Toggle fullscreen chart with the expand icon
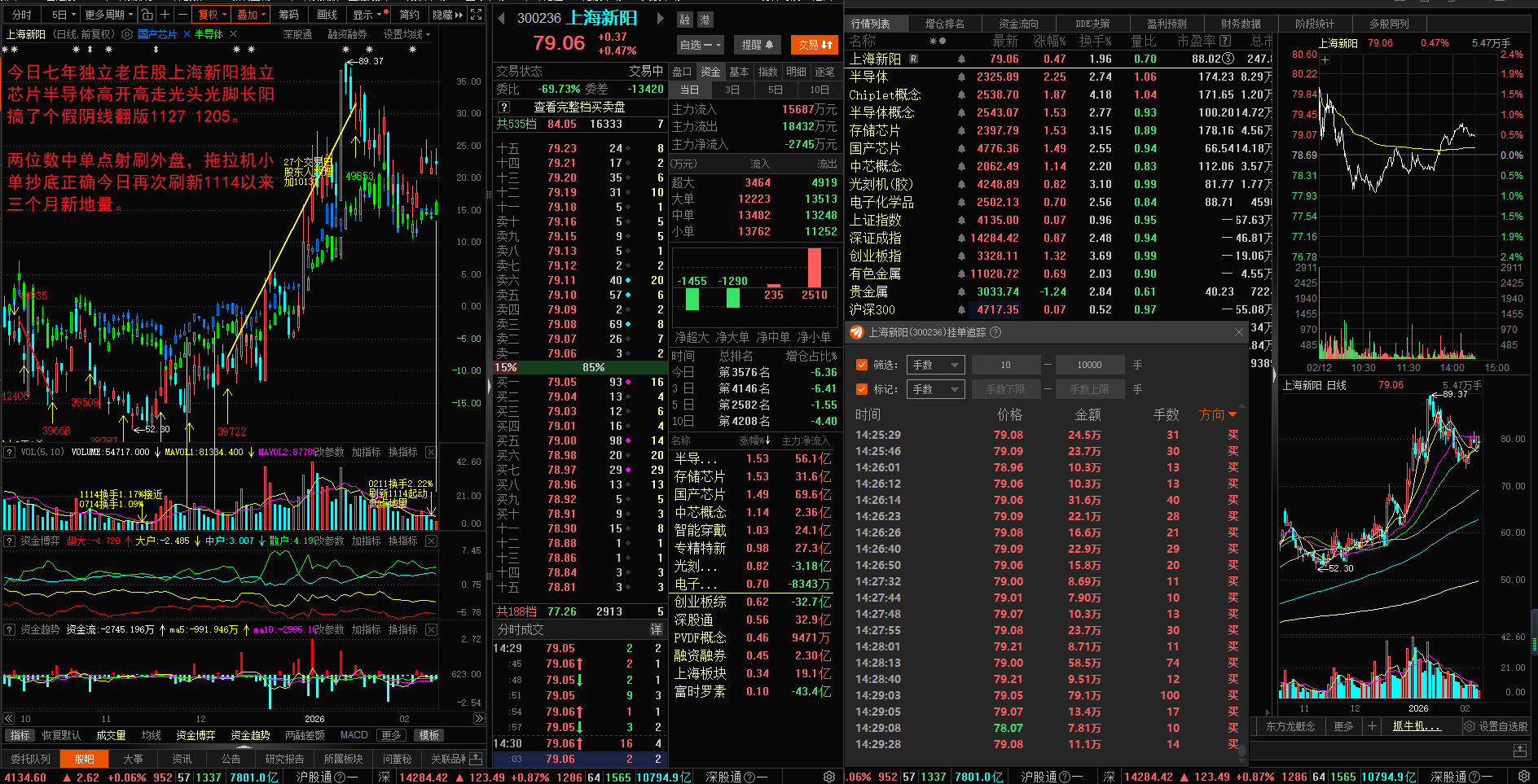Image resolution: width=1538 pixels, height=784 pixels. point(477,15)
